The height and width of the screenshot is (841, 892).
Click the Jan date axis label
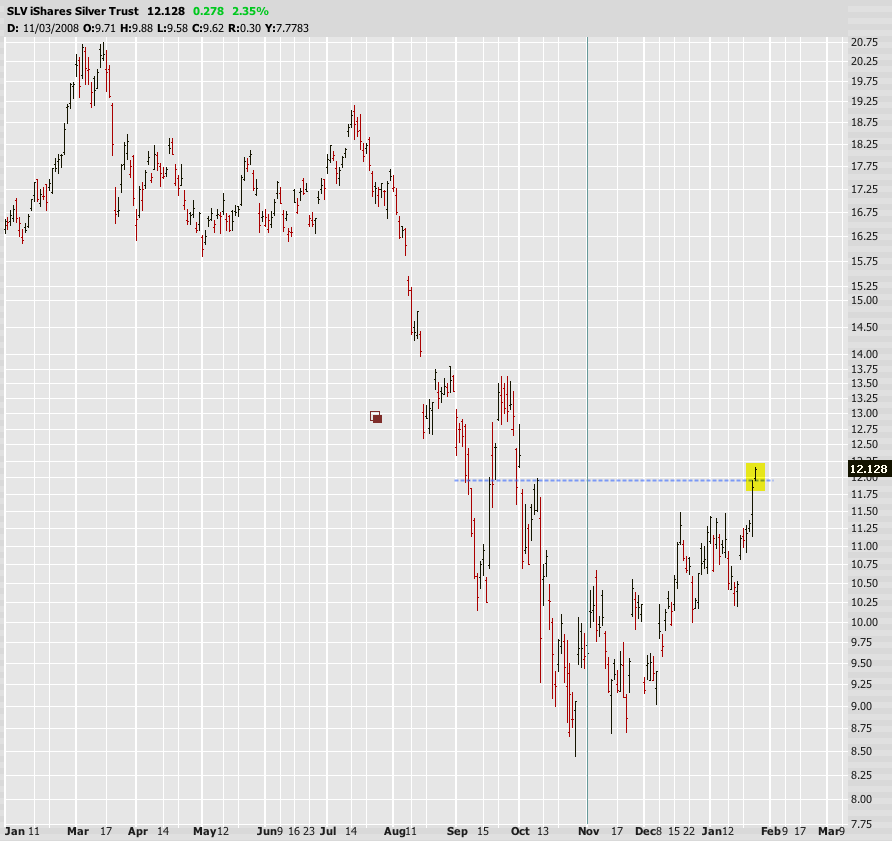(x=14, y=831)
